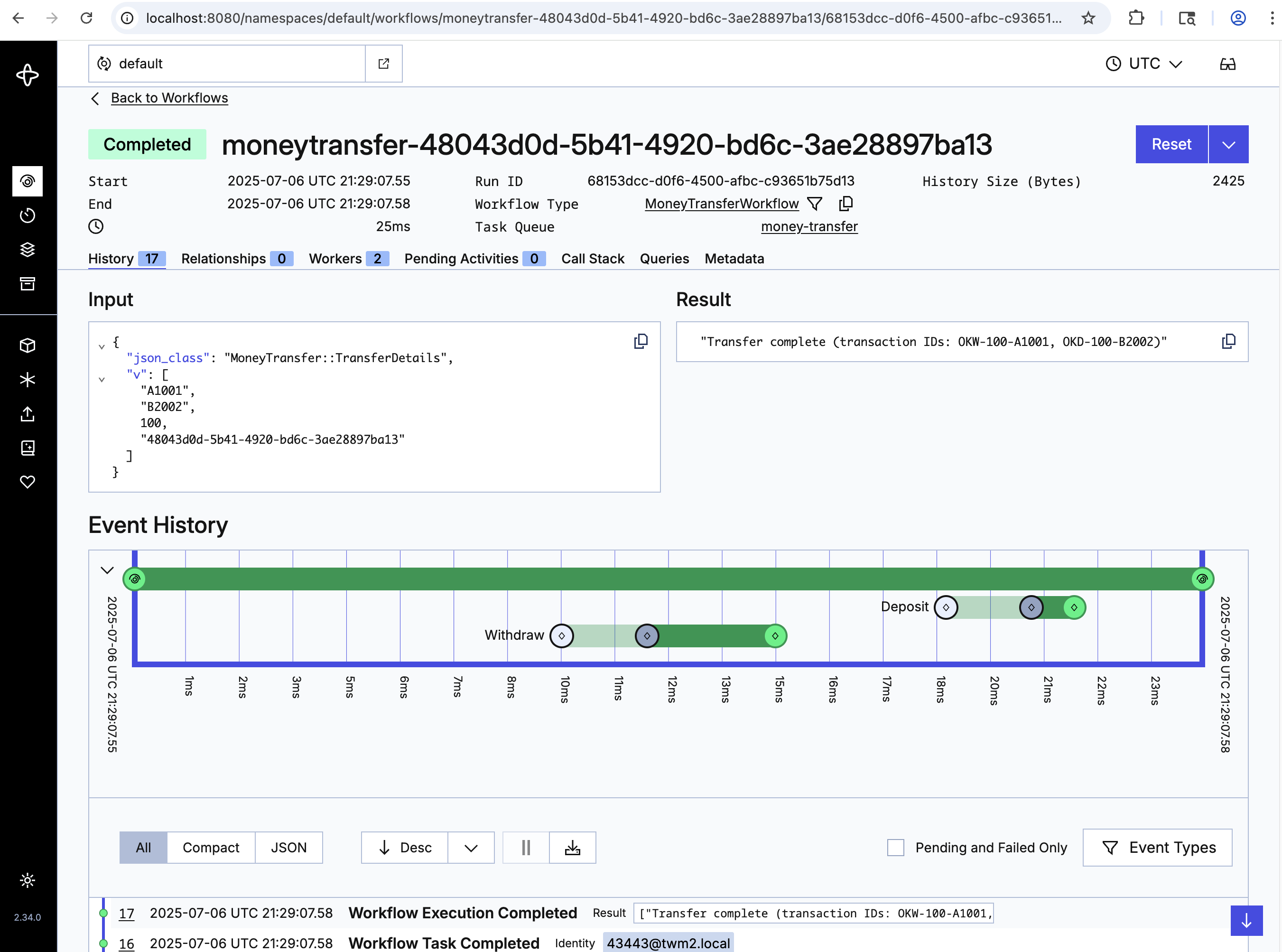Open the Call Stack tab
The width and height of the screenshot is (1282, 952).
click(x=592, y=259)
